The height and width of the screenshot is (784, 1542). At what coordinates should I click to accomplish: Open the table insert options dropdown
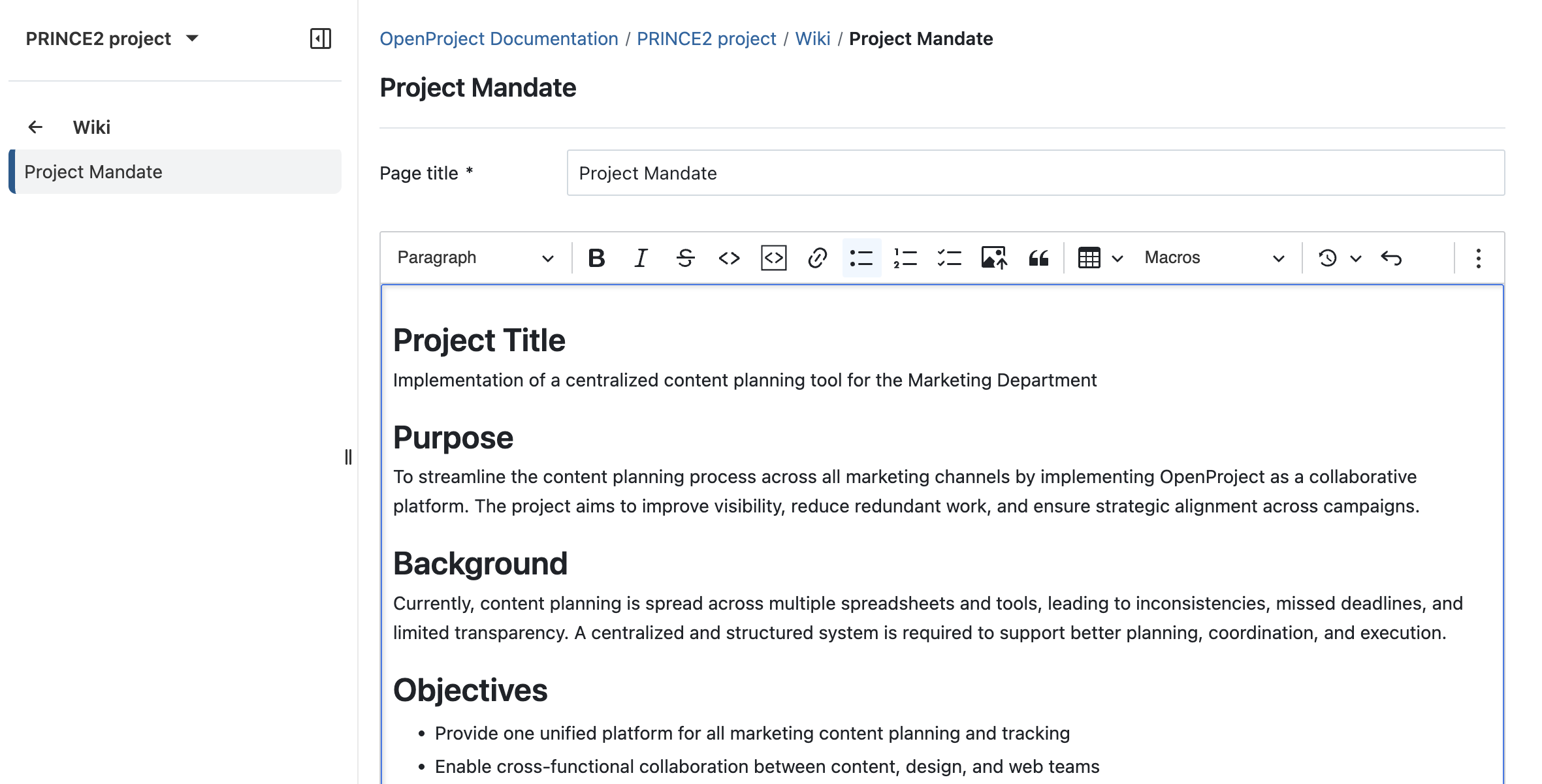(x=1119, y=257)
